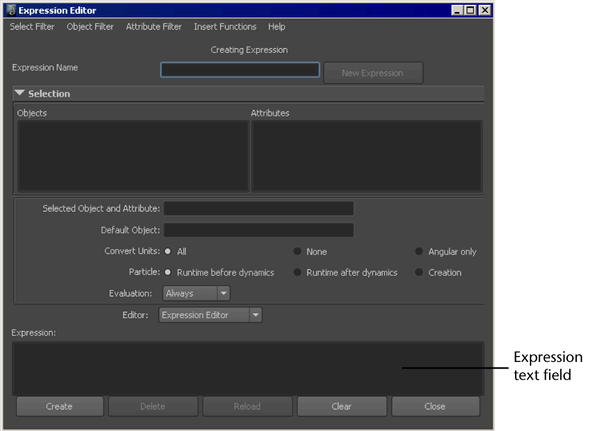Focus the Expression Name input field

[x=240, y=70]
